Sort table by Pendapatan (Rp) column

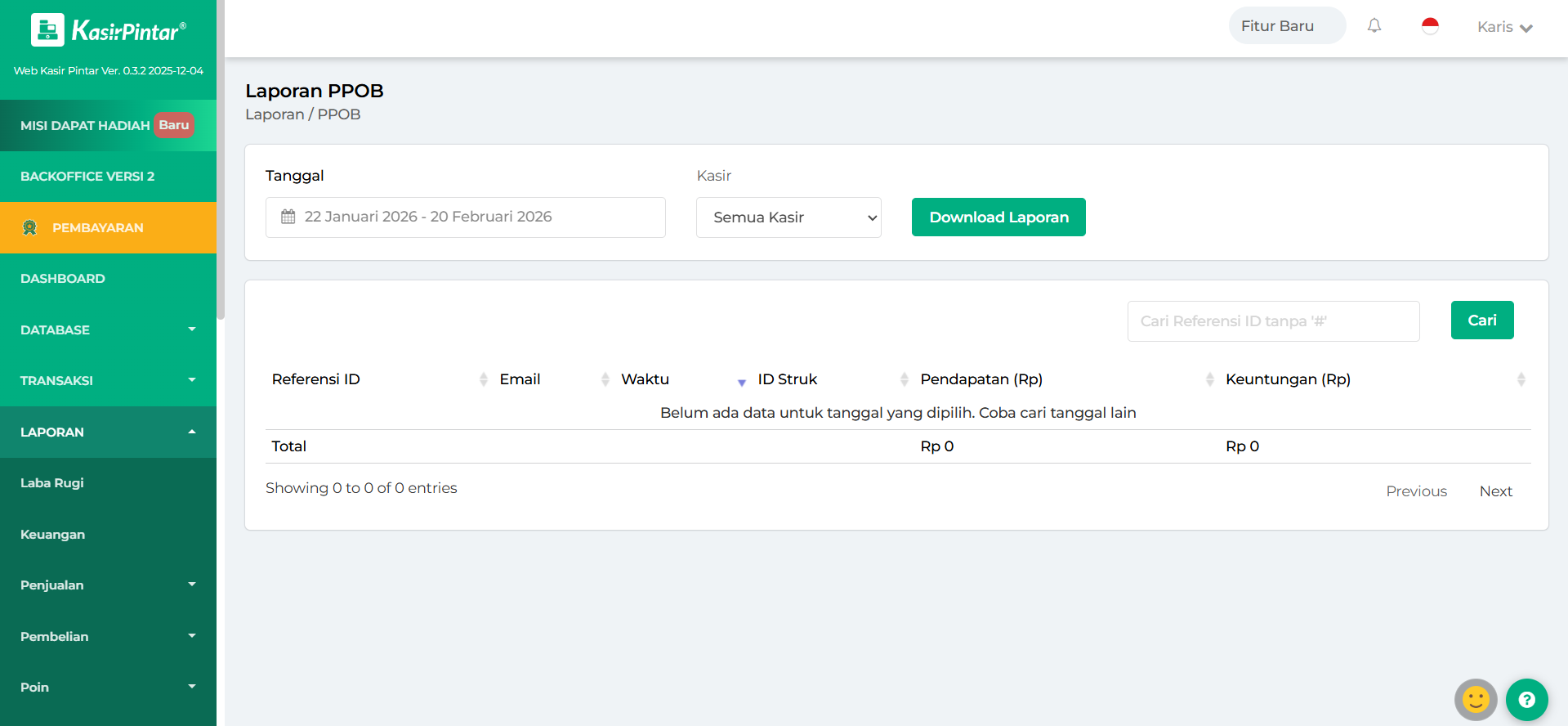(x=1209, y=379)
